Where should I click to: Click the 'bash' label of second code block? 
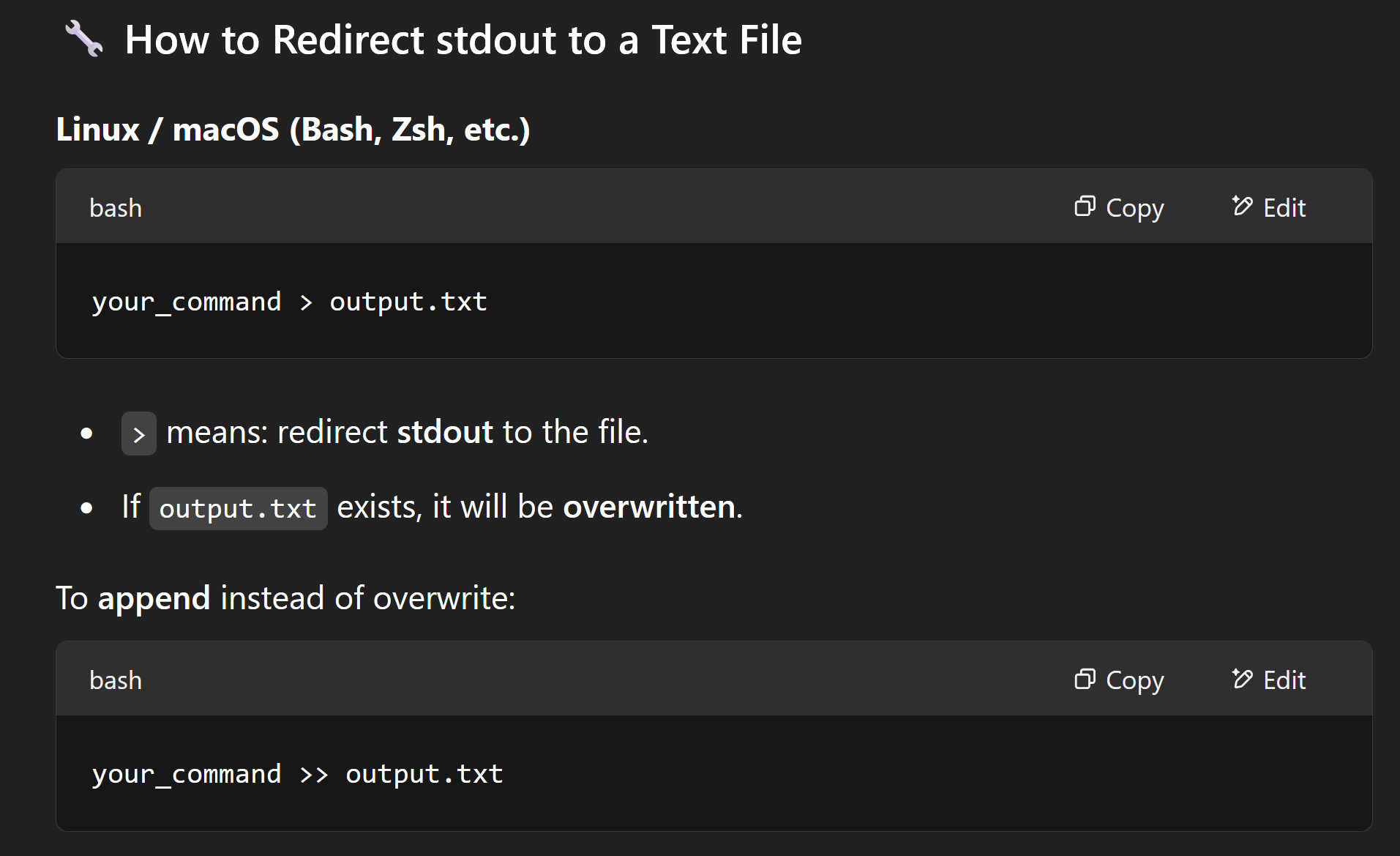click(x=116, y=680)
